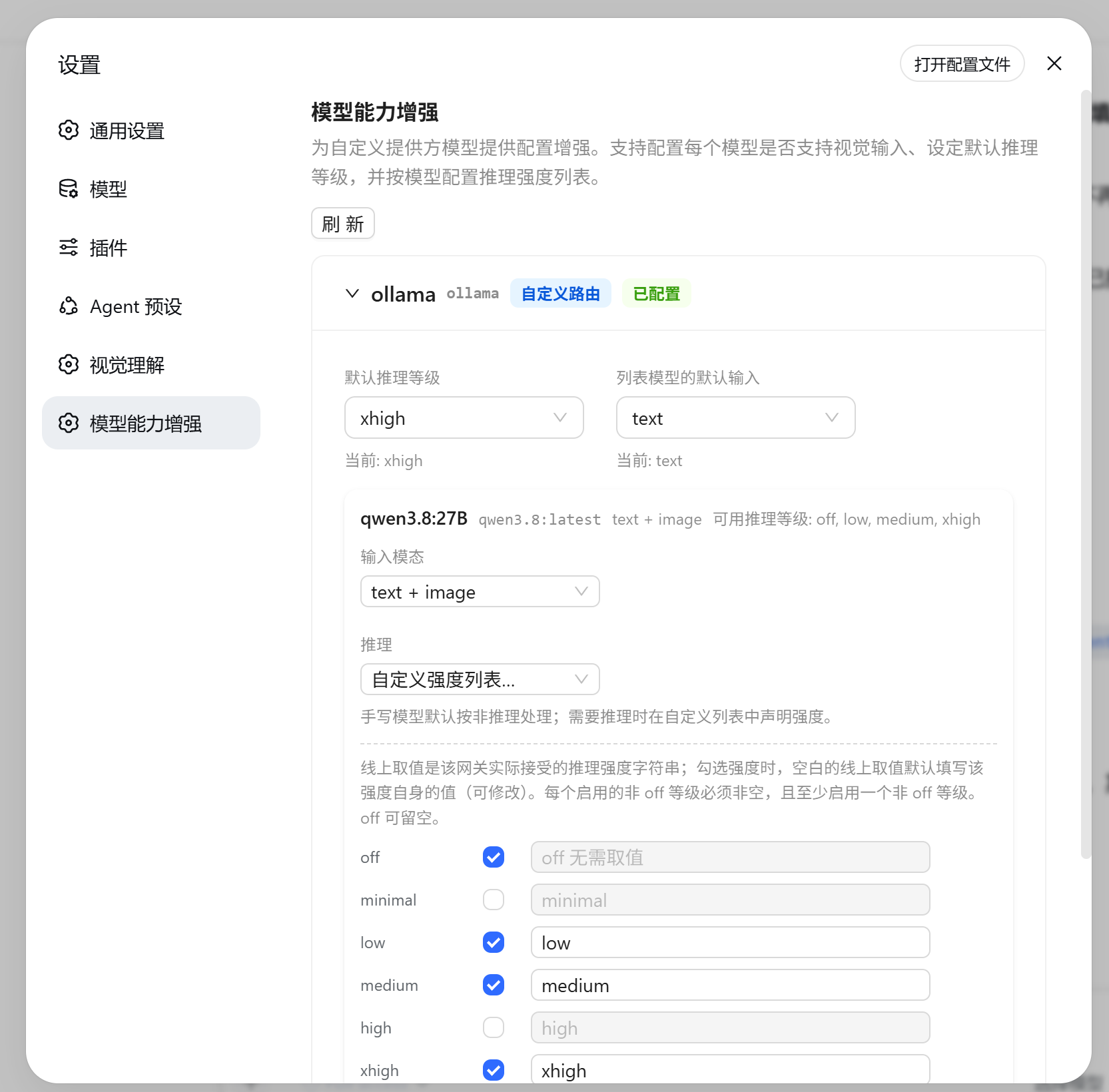Click the gear icon beside 视觉理解
This screenshot has width=1109, height=1092.
pyautogui.click(x=69, y=365)
